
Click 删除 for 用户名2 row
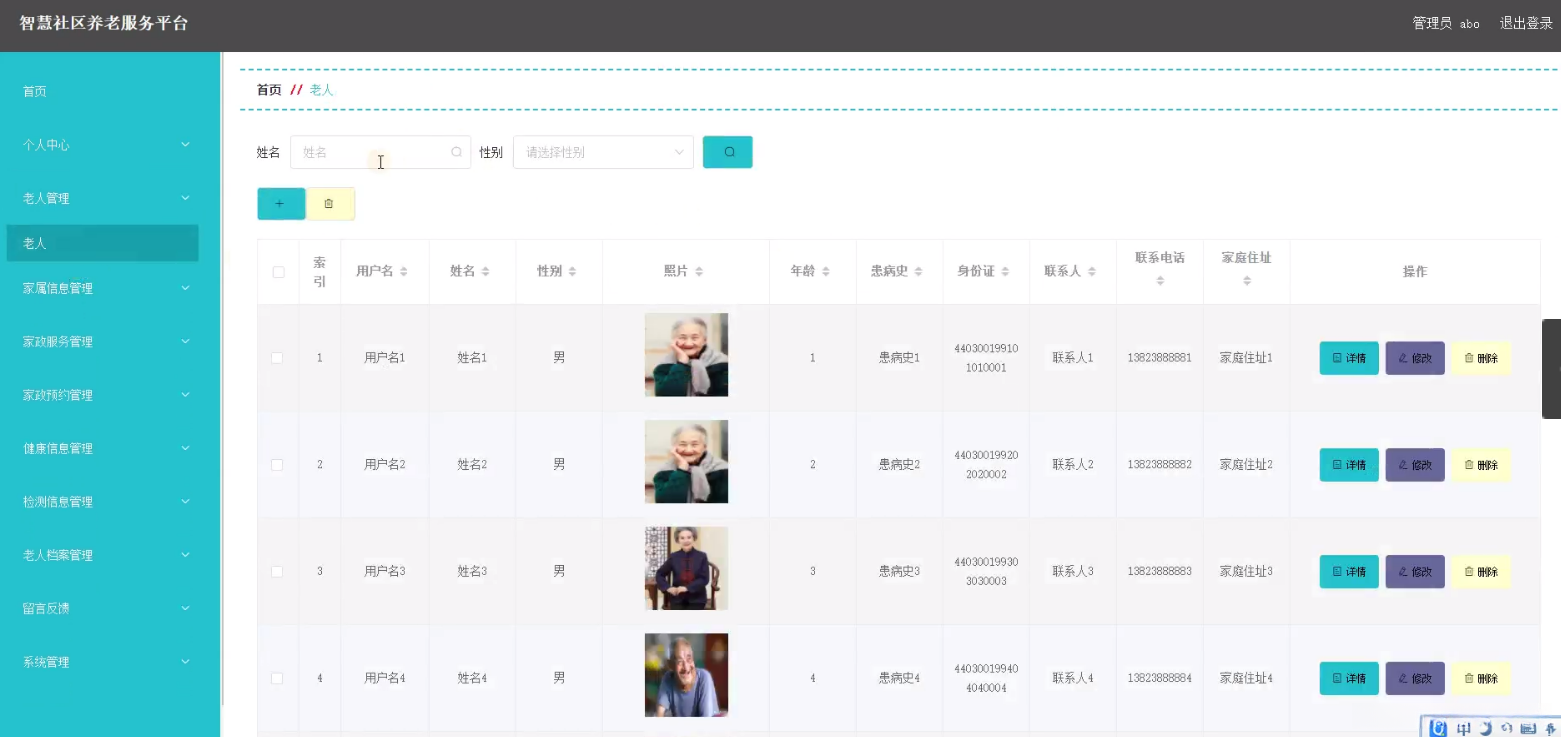(1481, 465)
